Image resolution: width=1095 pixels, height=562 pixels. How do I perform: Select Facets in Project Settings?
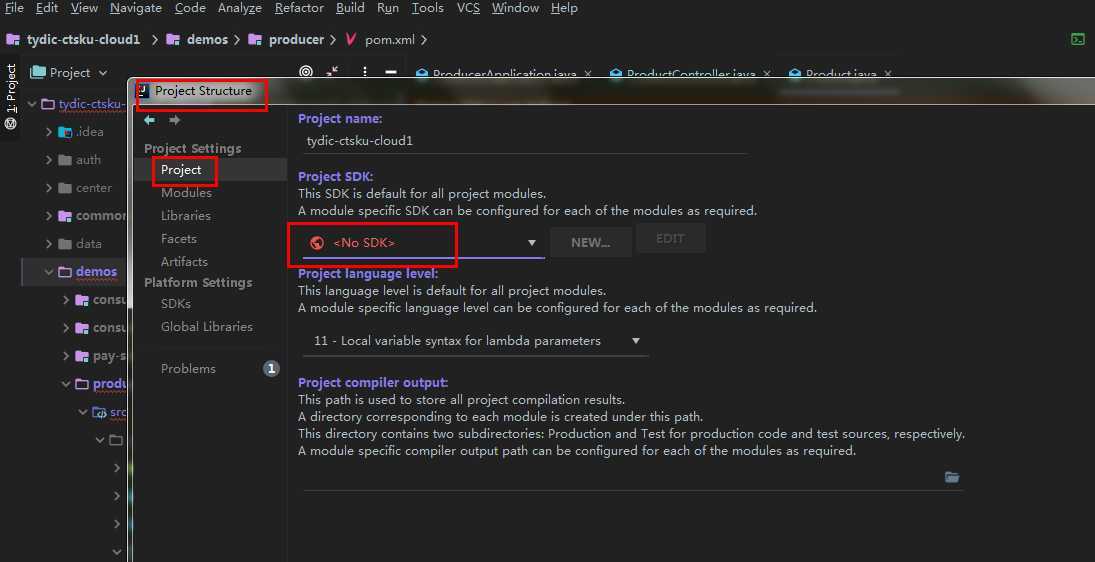tap(179, 239)
